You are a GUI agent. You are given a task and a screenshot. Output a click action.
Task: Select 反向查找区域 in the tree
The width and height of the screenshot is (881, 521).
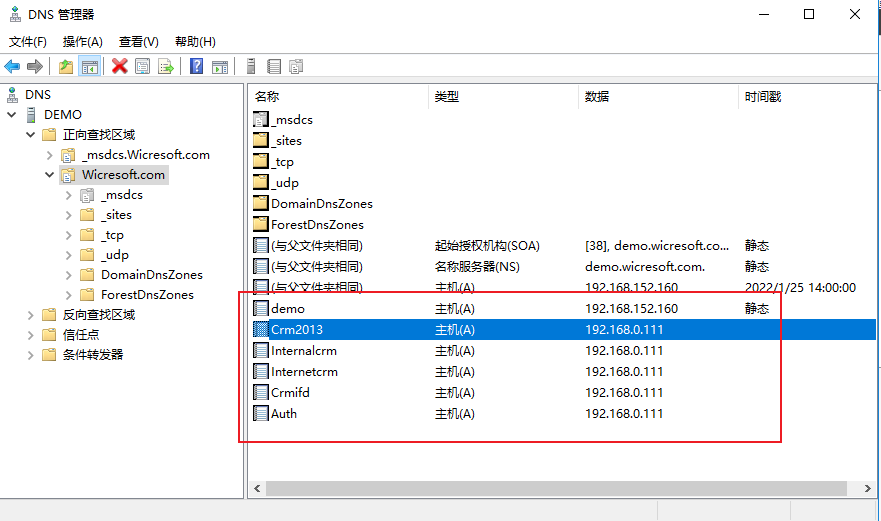point(99,315)
